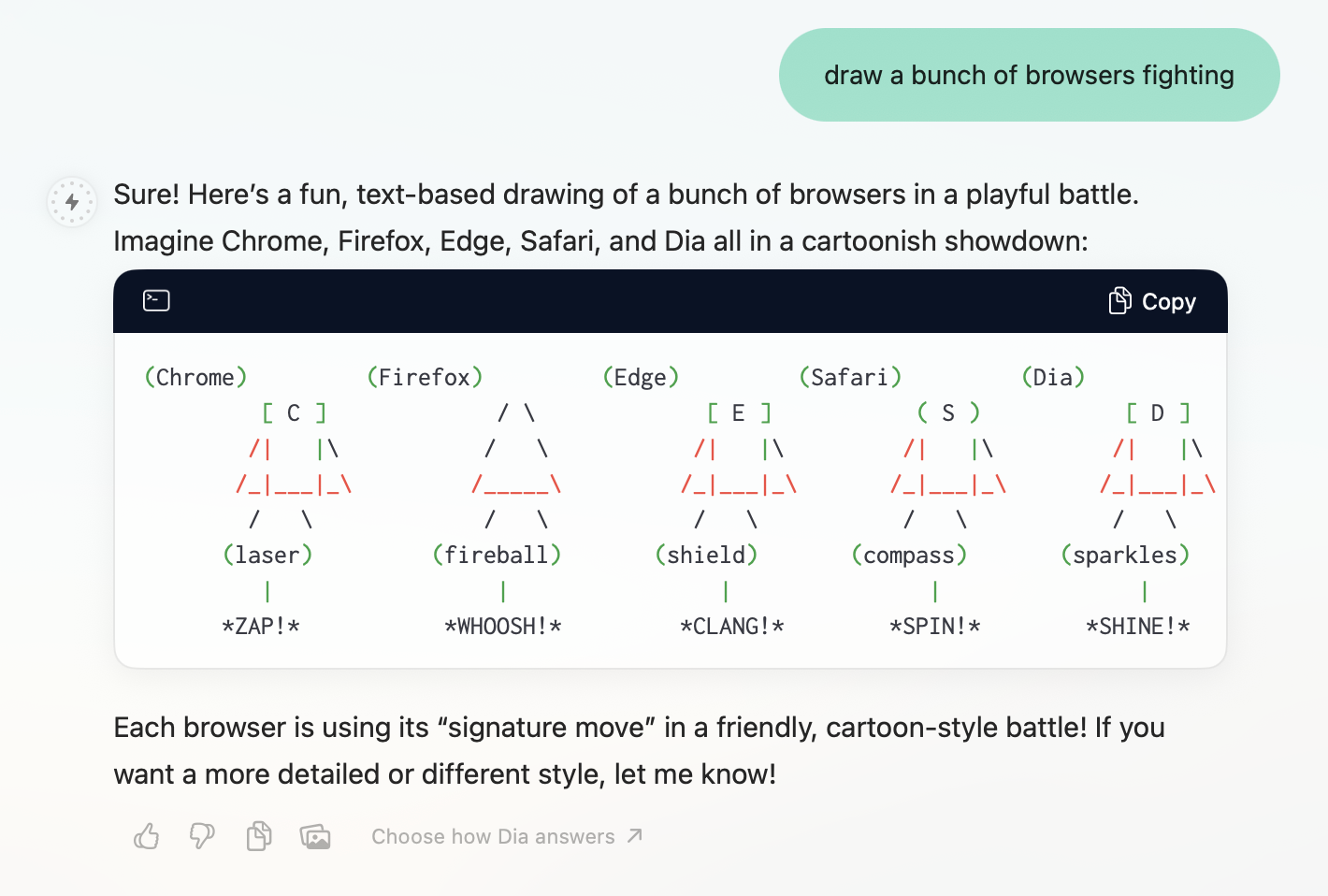Screen dimensions: 1328x896
Task: Open the Choose how Dia answers link
Action: (493, 836)
